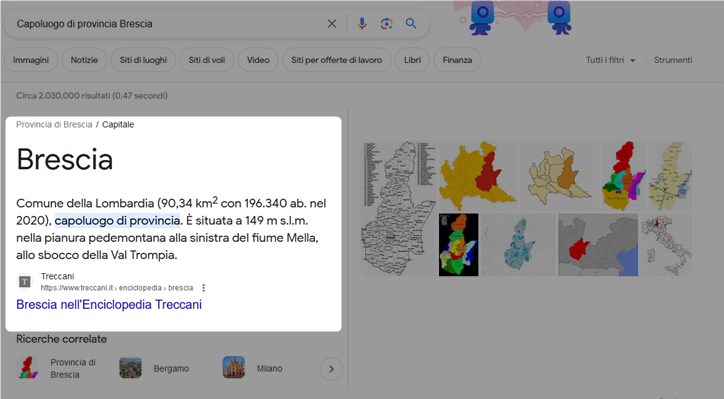Viewport: 724px width, 399px height.
Task: Open the Video filter
Action: (258, 60)
